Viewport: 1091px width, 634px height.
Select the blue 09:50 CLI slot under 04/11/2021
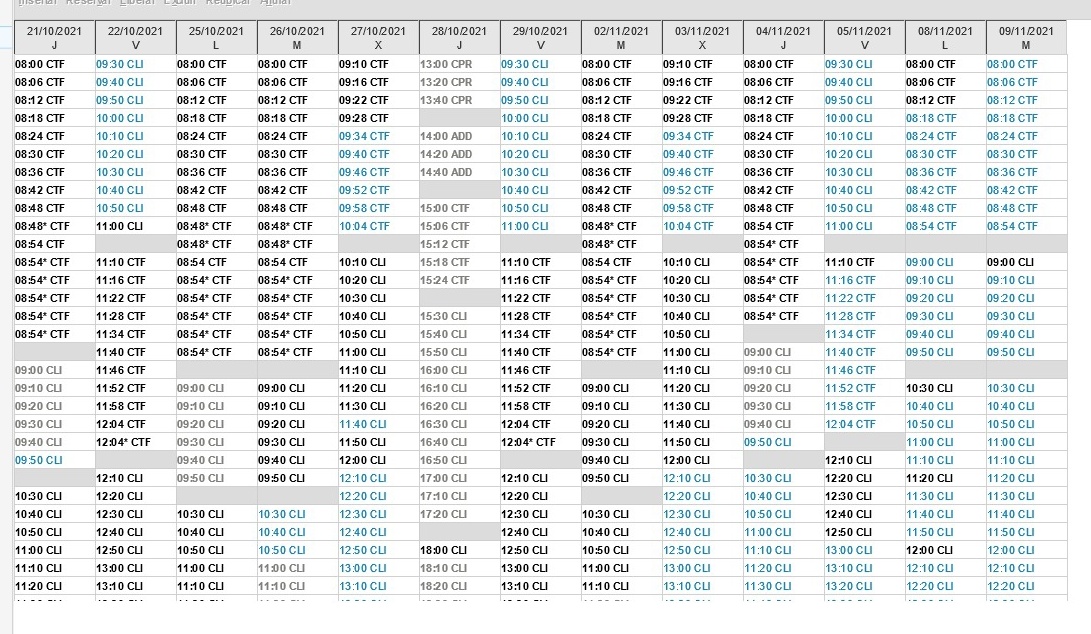click(x=783, y=442)
